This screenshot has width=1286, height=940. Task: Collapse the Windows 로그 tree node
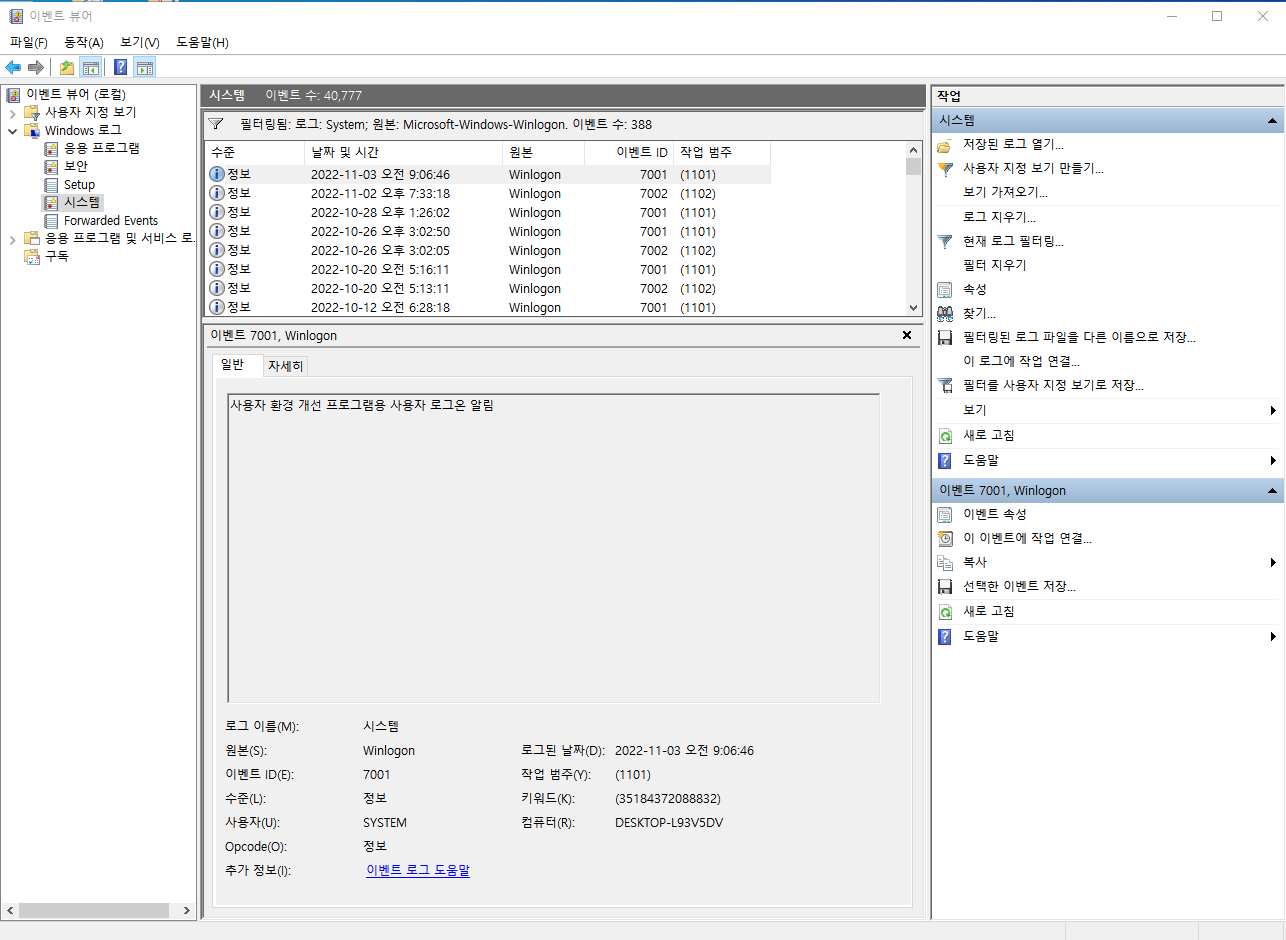tap(12, 130)
